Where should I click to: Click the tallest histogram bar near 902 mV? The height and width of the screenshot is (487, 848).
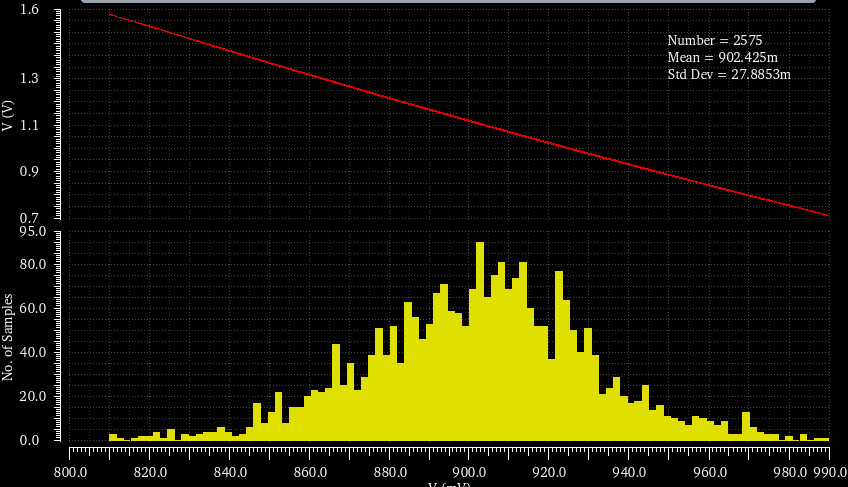pos(480,341)
